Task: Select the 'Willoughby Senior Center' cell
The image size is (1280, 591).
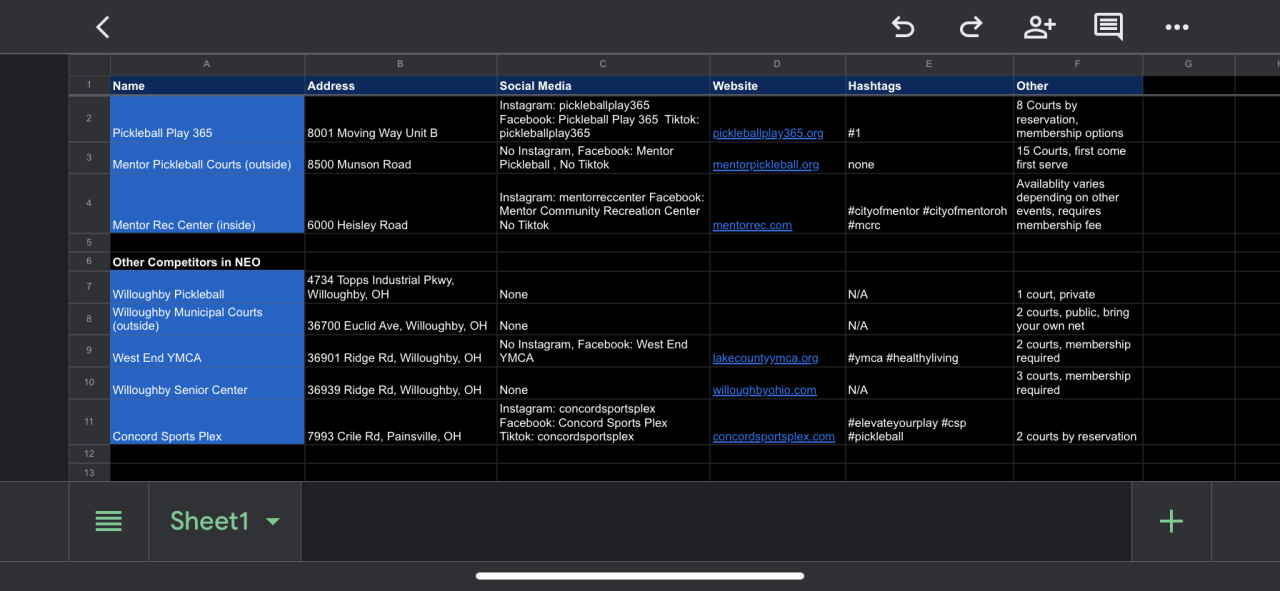Action: coord(207,383)
